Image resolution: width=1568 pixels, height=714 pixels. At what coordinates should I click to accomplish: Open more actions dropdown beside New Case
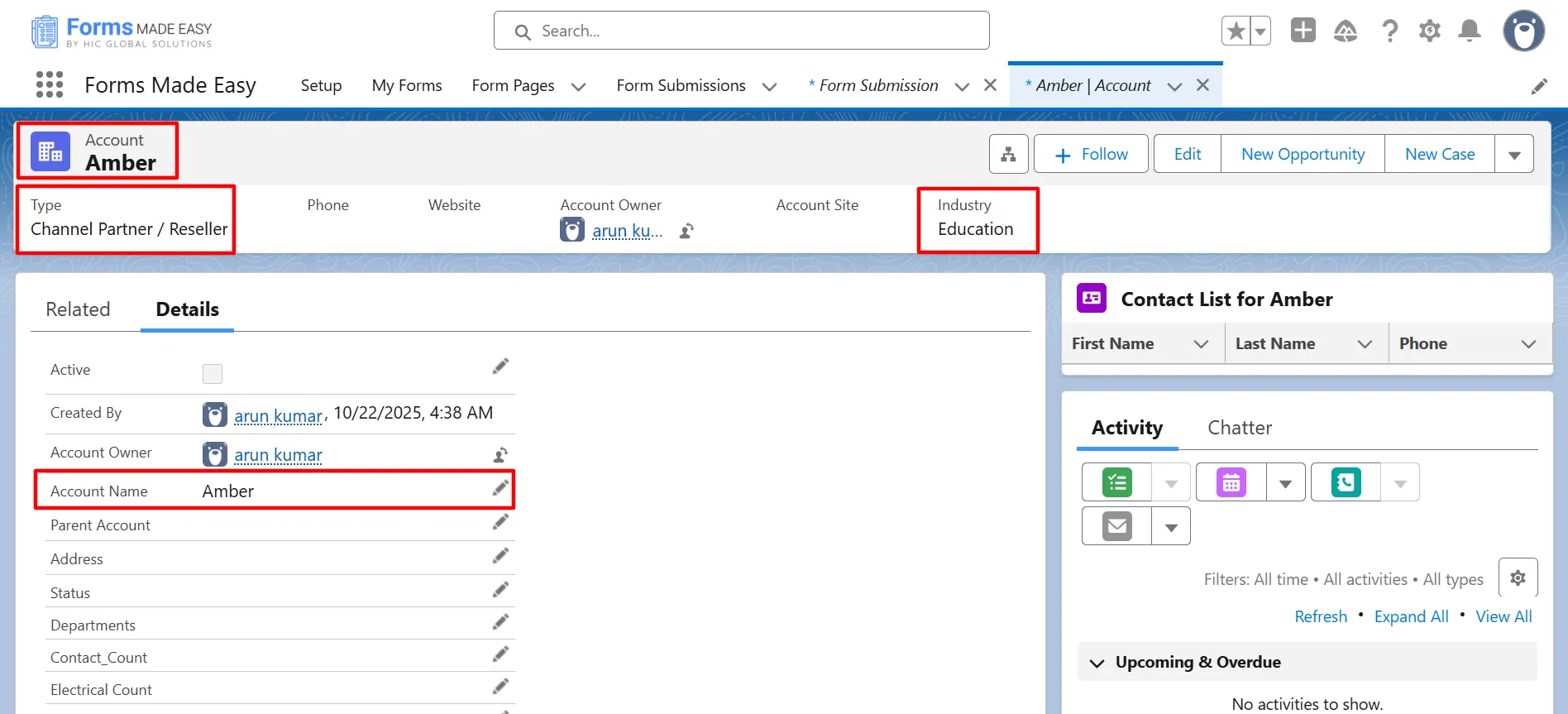[1513, 155]
